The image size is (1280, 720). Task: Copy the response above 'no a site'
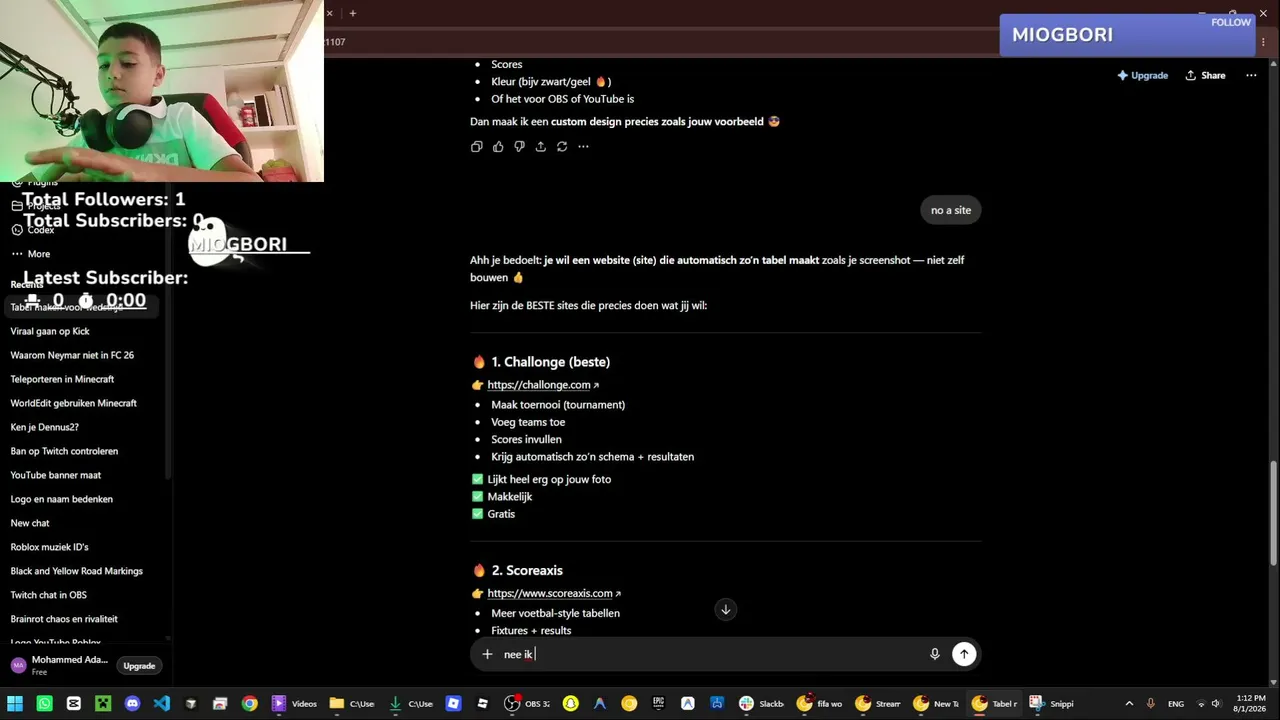(476, 147)
